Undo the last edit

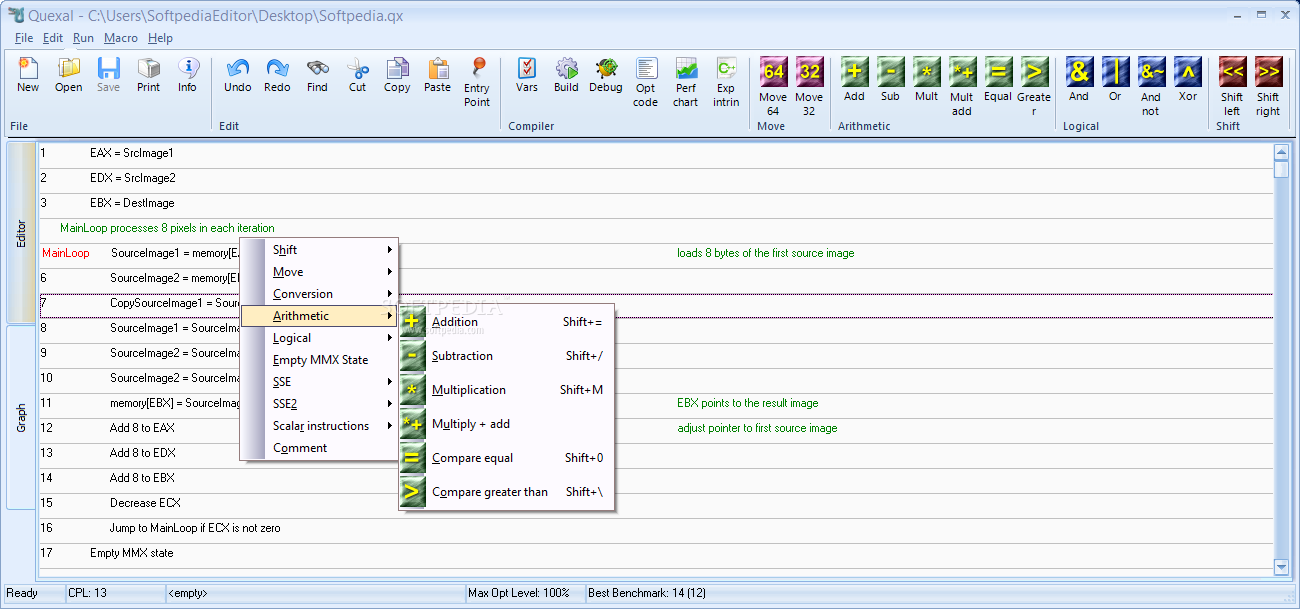point(238,75)
